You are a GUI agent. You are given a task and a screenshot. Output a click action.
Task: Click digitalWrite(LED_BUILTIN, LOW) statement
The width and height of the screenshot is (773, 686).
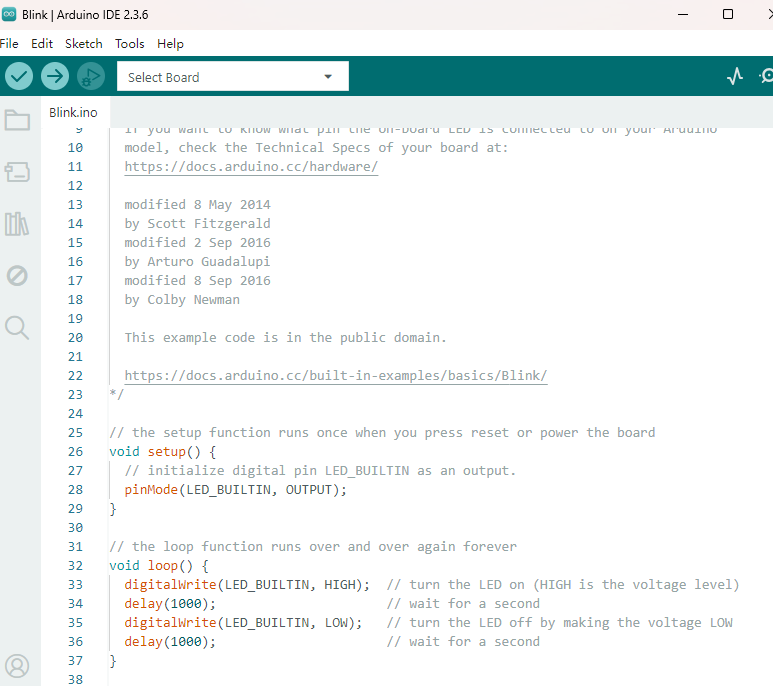tap(243, 623)
